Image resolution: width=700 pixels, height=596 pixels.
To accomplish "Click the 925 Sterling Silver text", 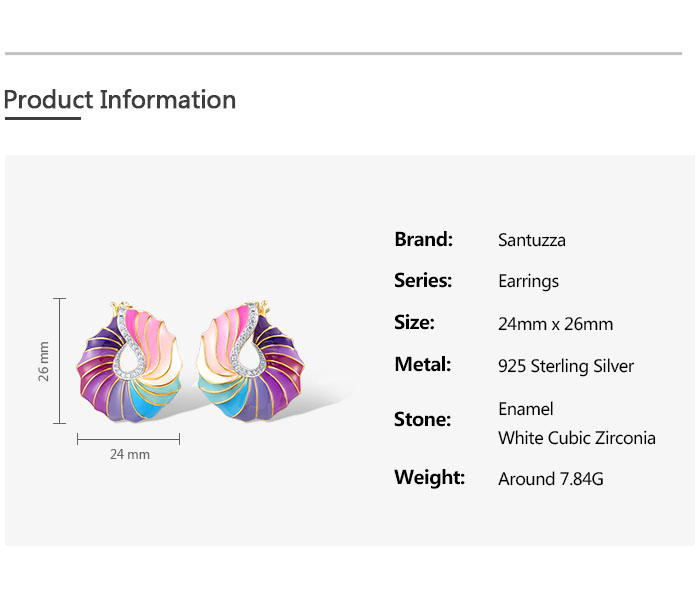I will [x=566, y=366].
